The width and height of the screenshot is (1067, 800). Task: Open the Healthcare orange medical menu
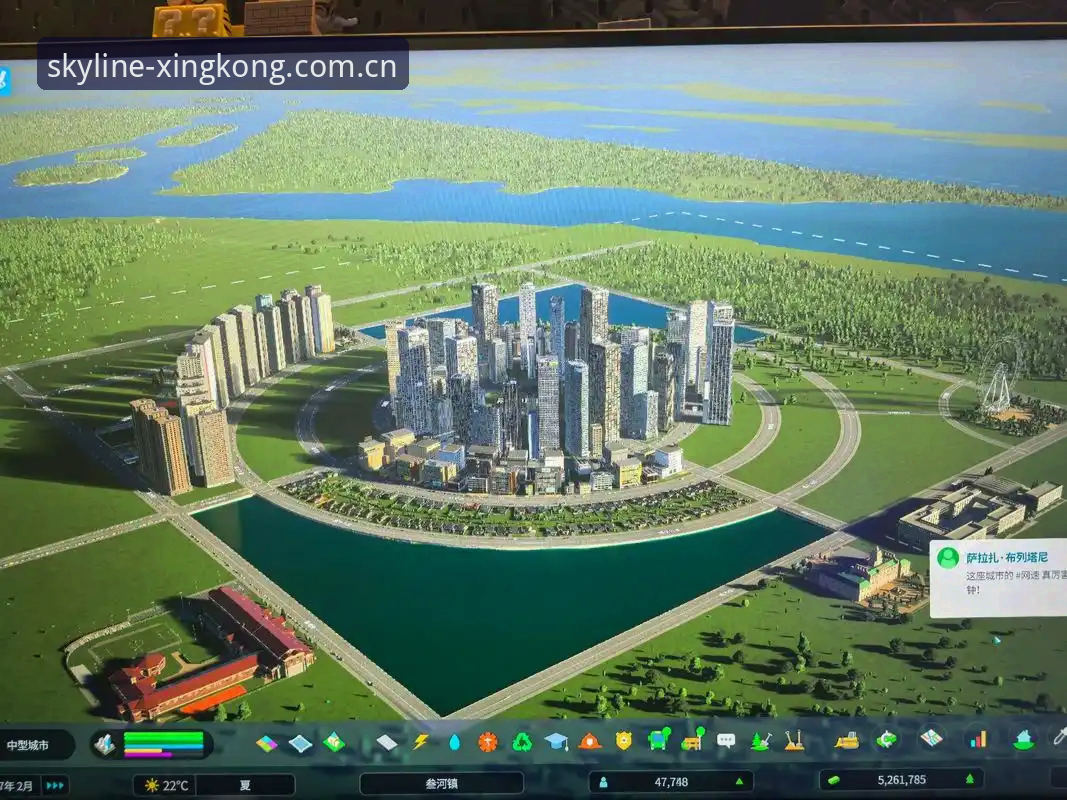[488, 741]
